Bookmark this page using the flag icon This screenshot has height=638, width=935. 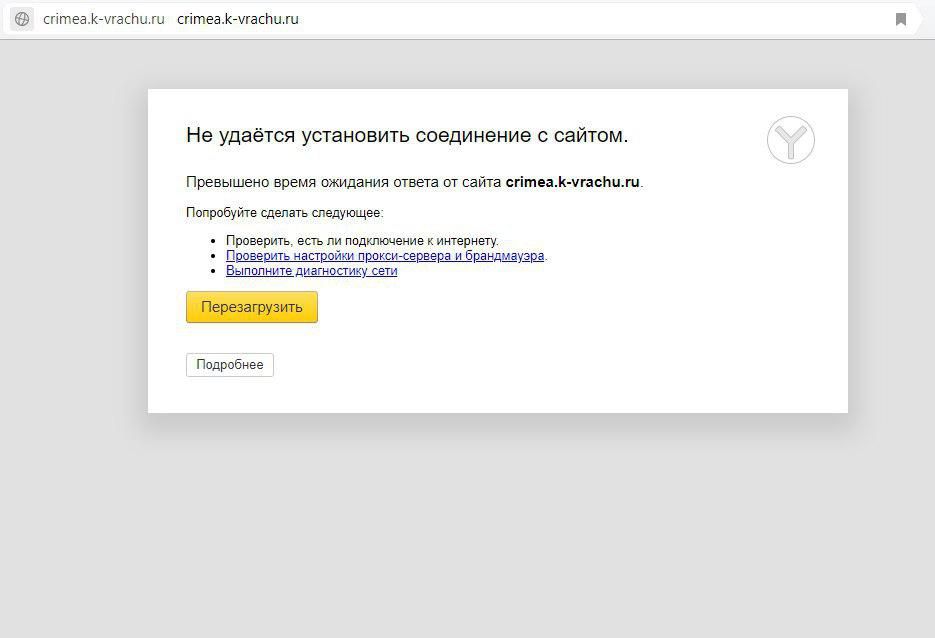[x=900, y=19]
